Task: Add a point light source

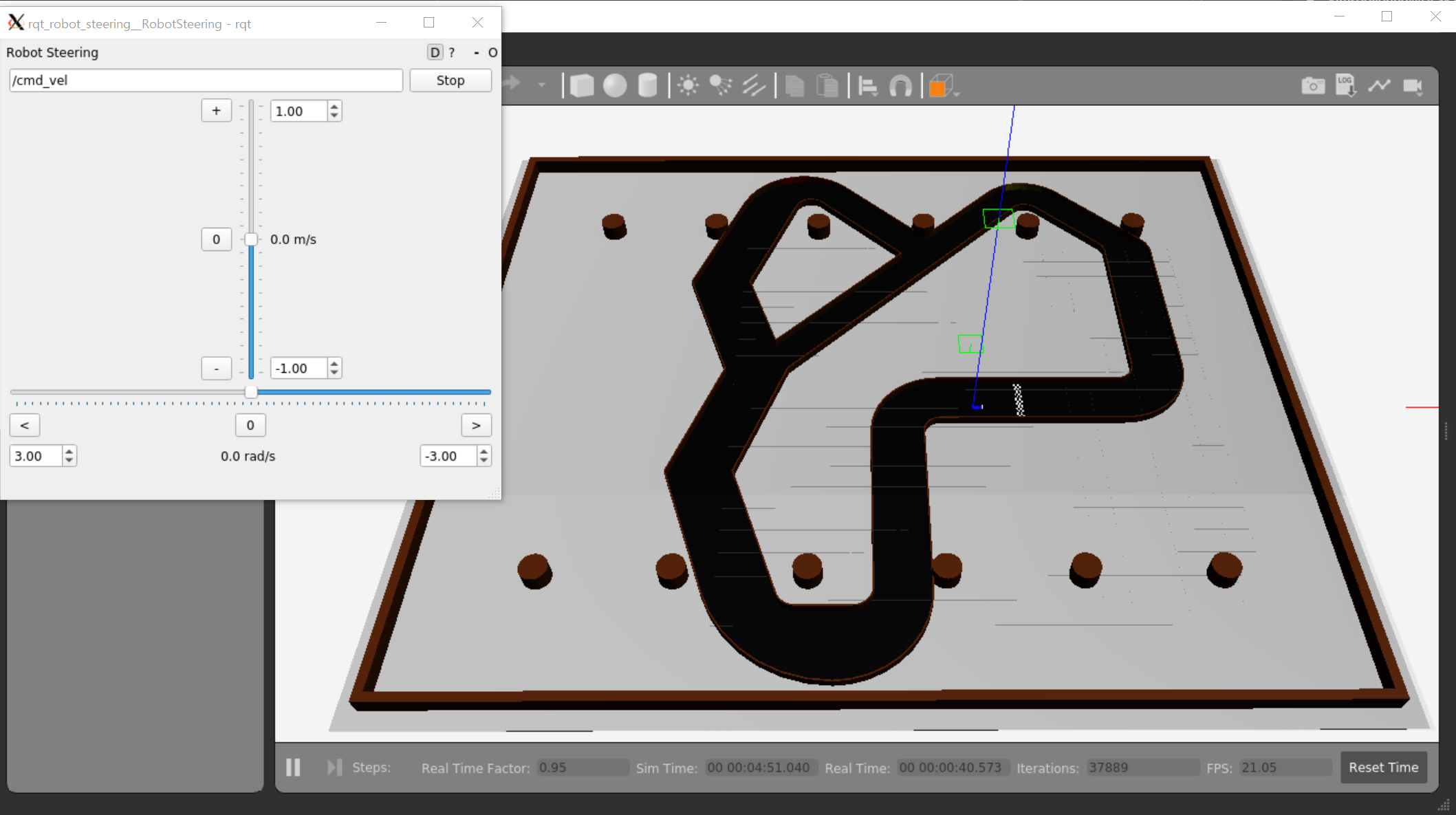Action: tap(688, 86)
